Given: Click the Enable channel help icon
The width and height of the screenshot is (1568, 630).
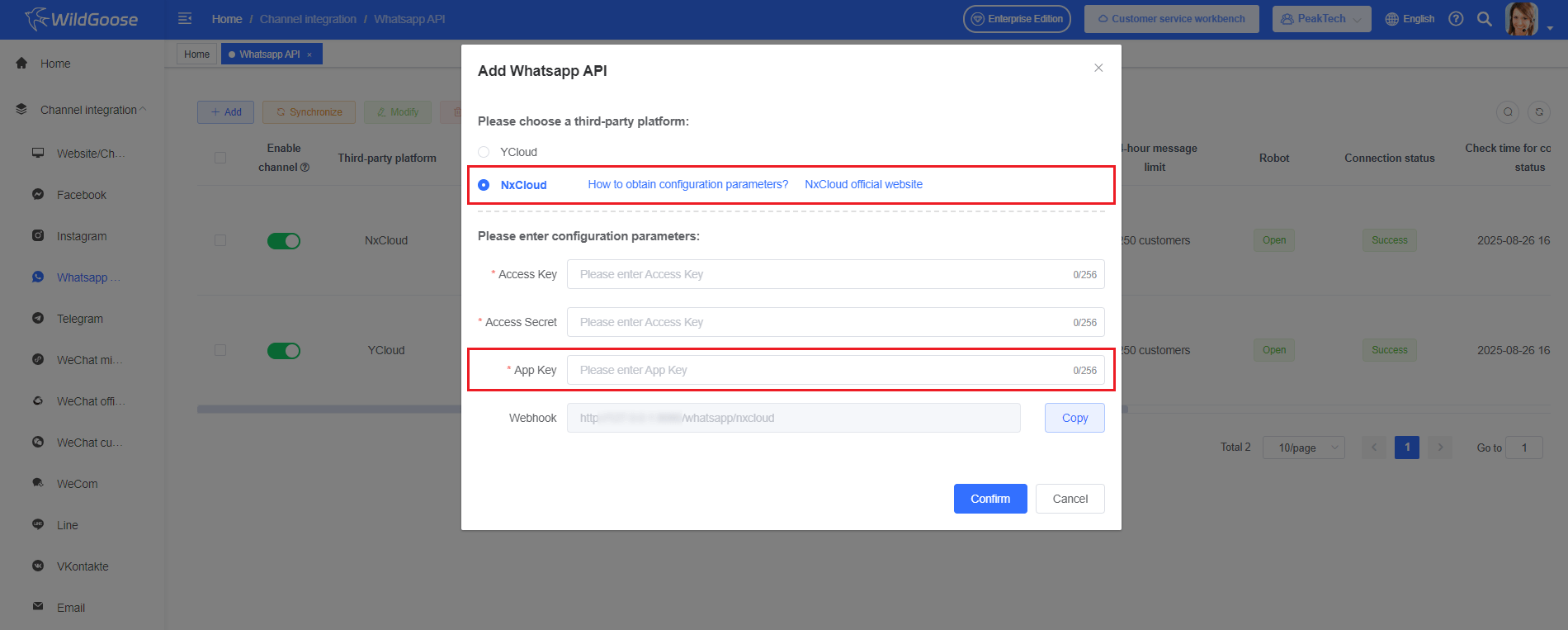Looking at the screenshot, I should pyautogui.click(x=305, y=168).
